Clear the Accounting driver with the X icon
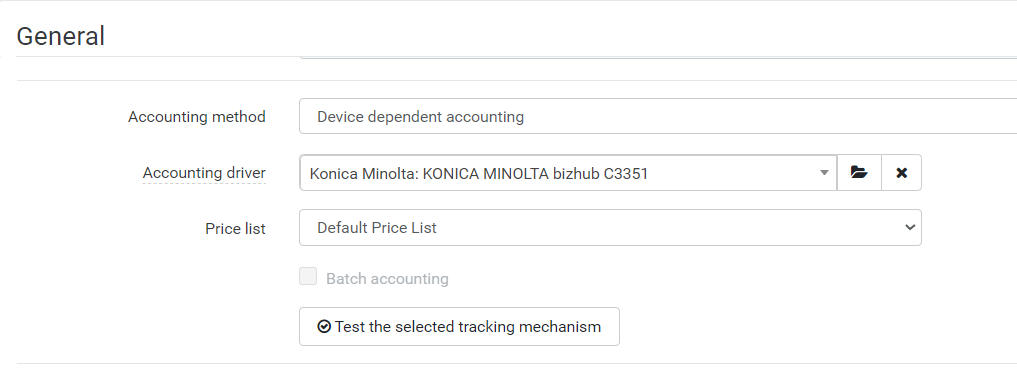Viewport: 1017px width, 371px height. pos(901,173)
